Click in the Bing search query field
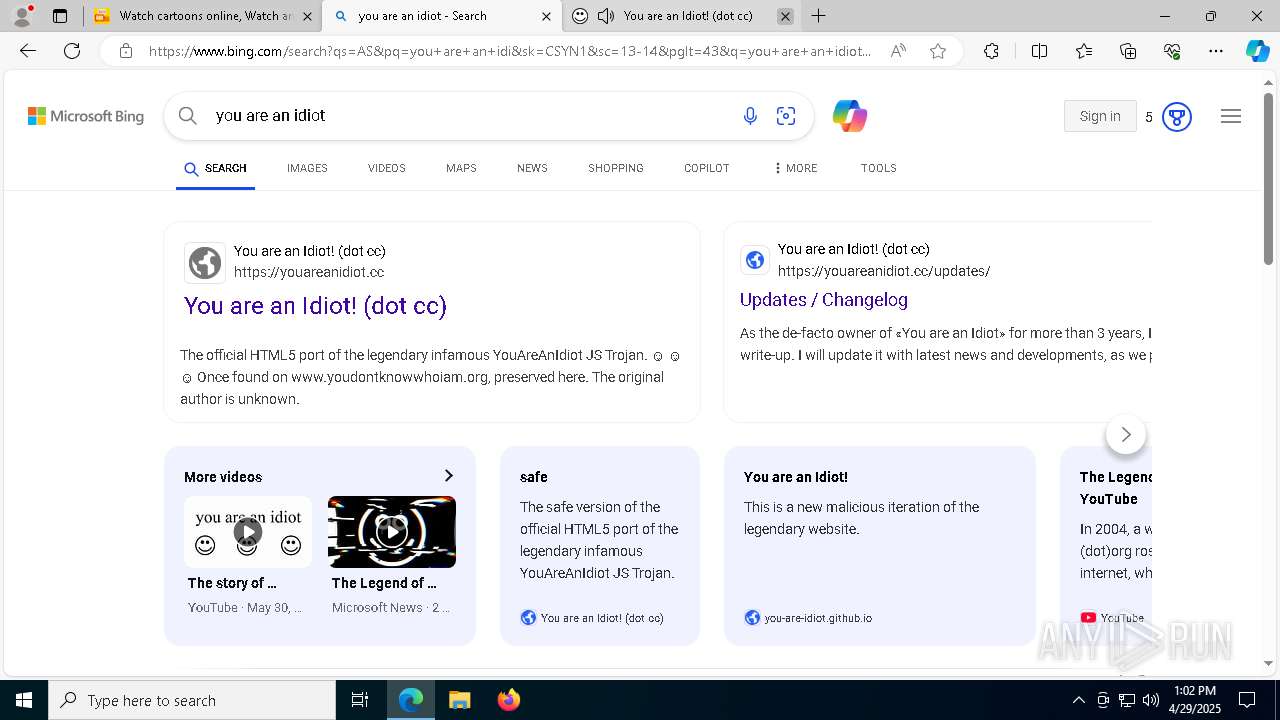This screenshot has width=1280, height=720. pyautogui.click(x=470, y=116)
